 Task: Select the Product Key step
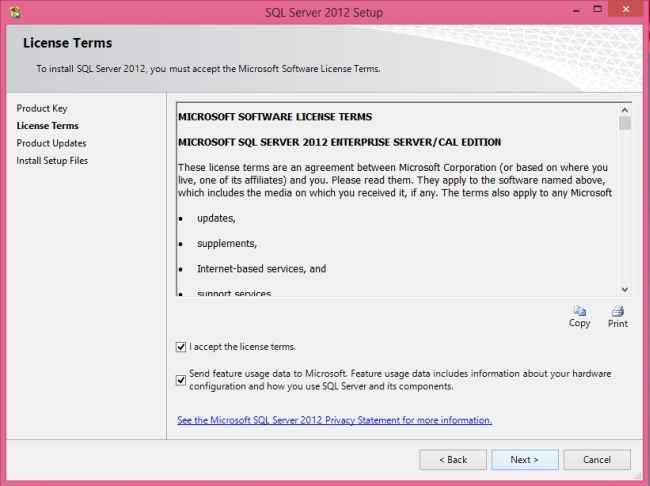coord(42,108)
